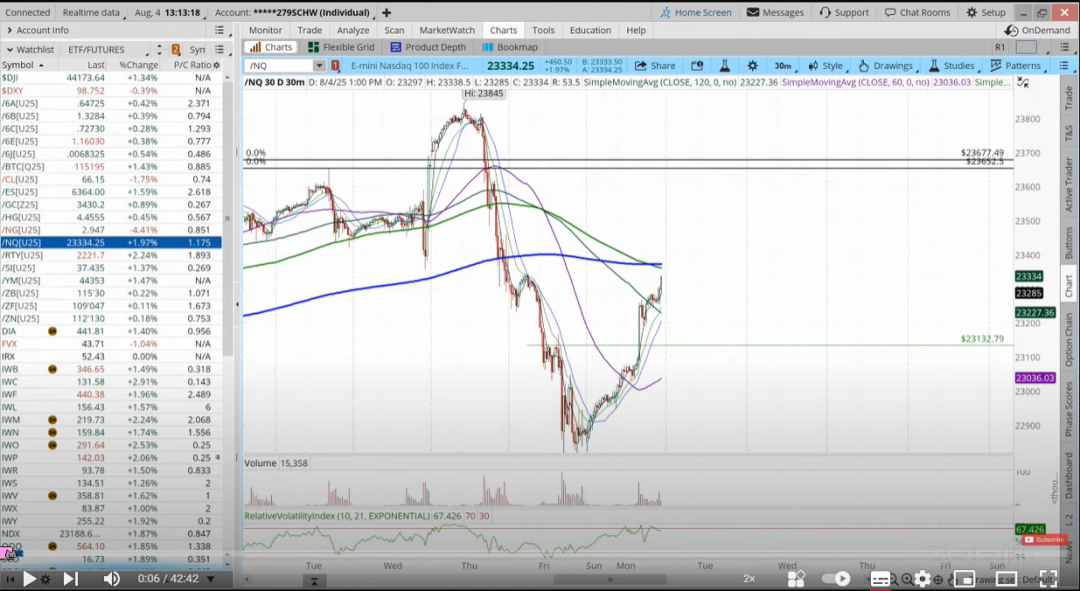The height and width of the screenshot is (591, 1080).
Task: Open the ETF/FUTURES watchlist selector
Action: coord(107,50)
